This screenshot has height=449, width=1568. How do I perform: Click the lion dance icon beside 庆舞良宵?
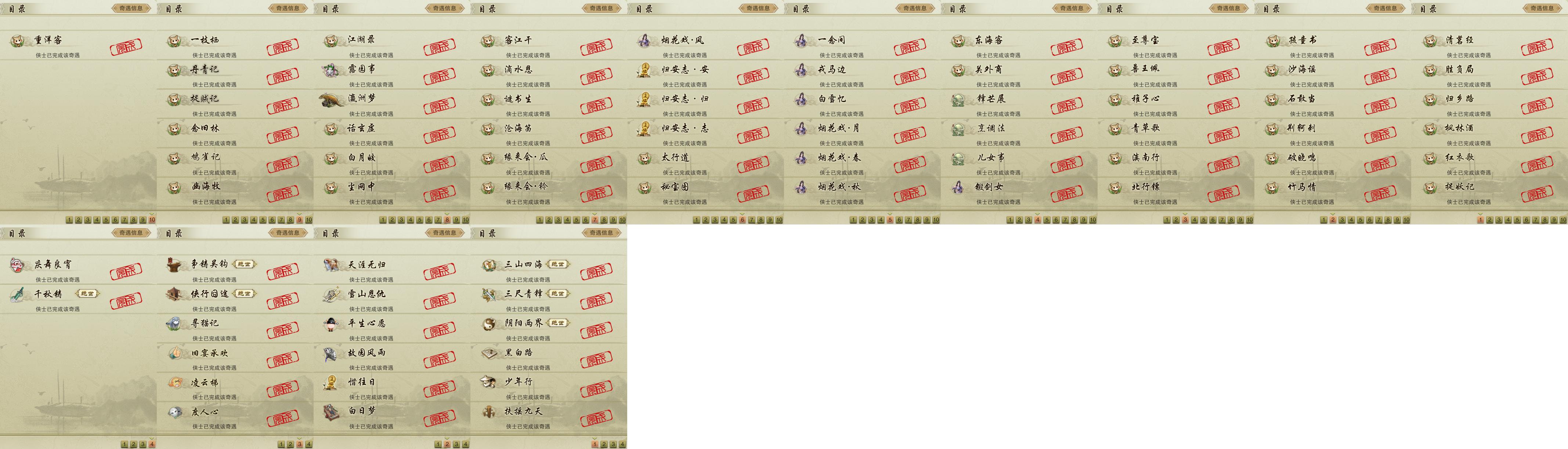point(17,264)
